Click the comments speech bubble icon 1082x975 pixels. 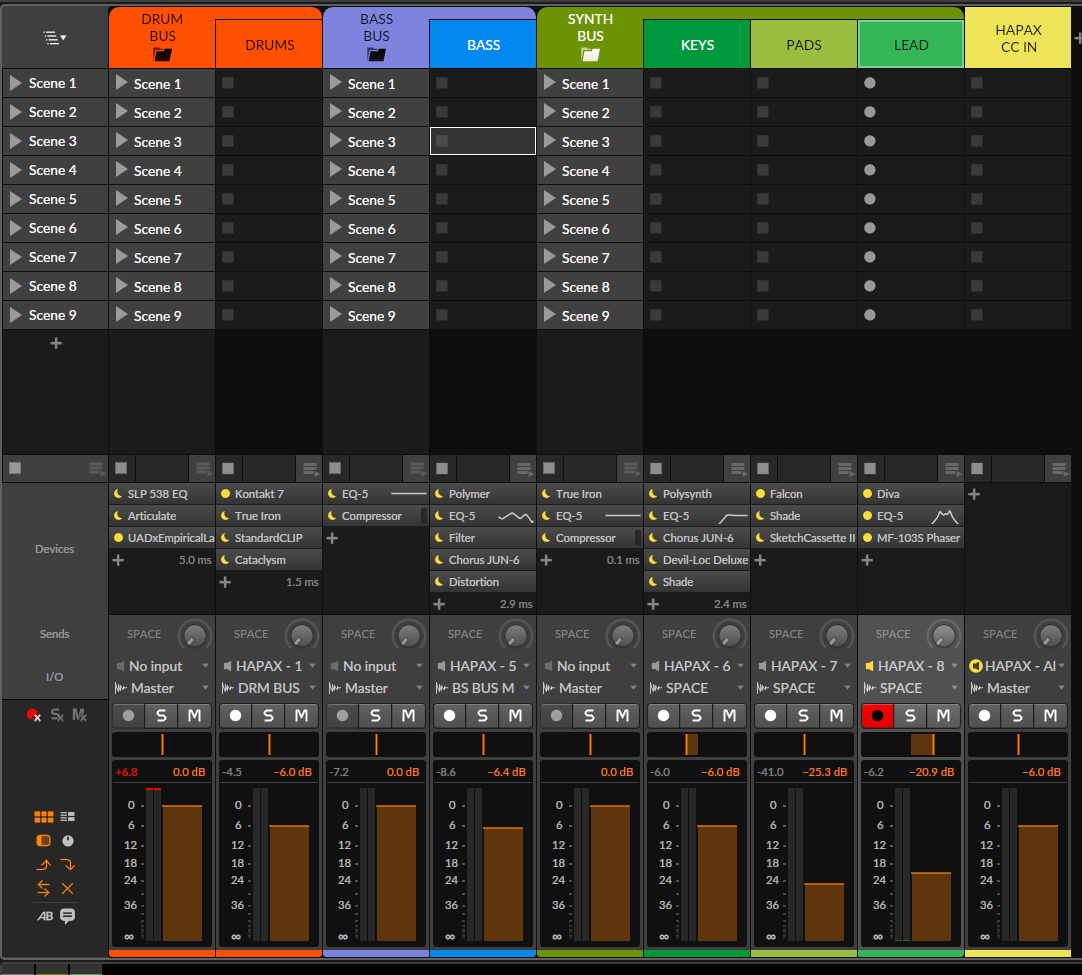pos(68,916)
